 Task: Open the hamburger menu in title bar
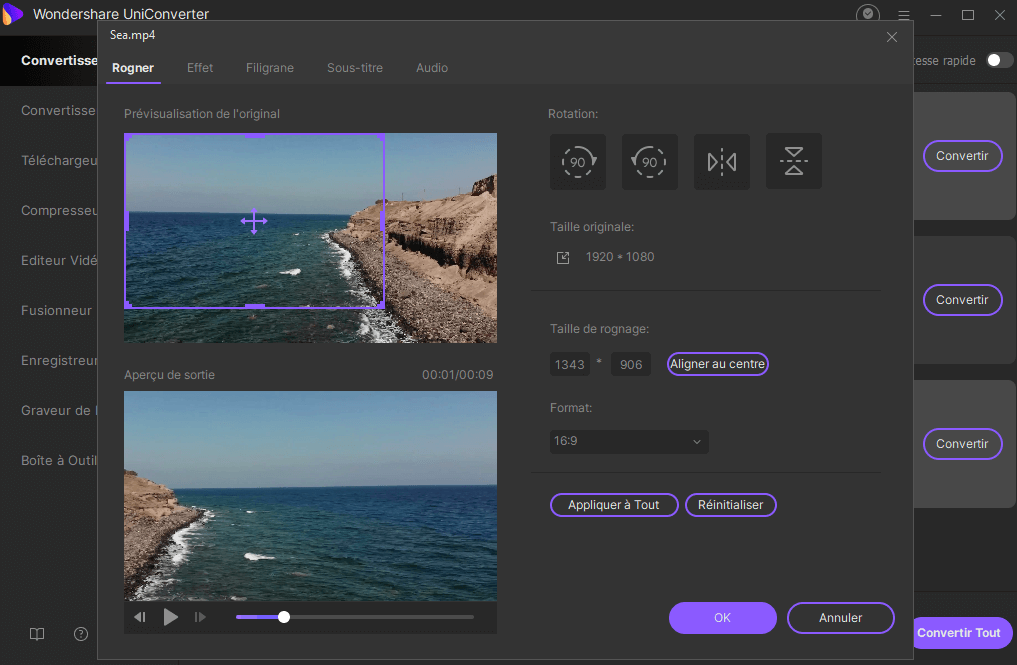coord(904,15)
